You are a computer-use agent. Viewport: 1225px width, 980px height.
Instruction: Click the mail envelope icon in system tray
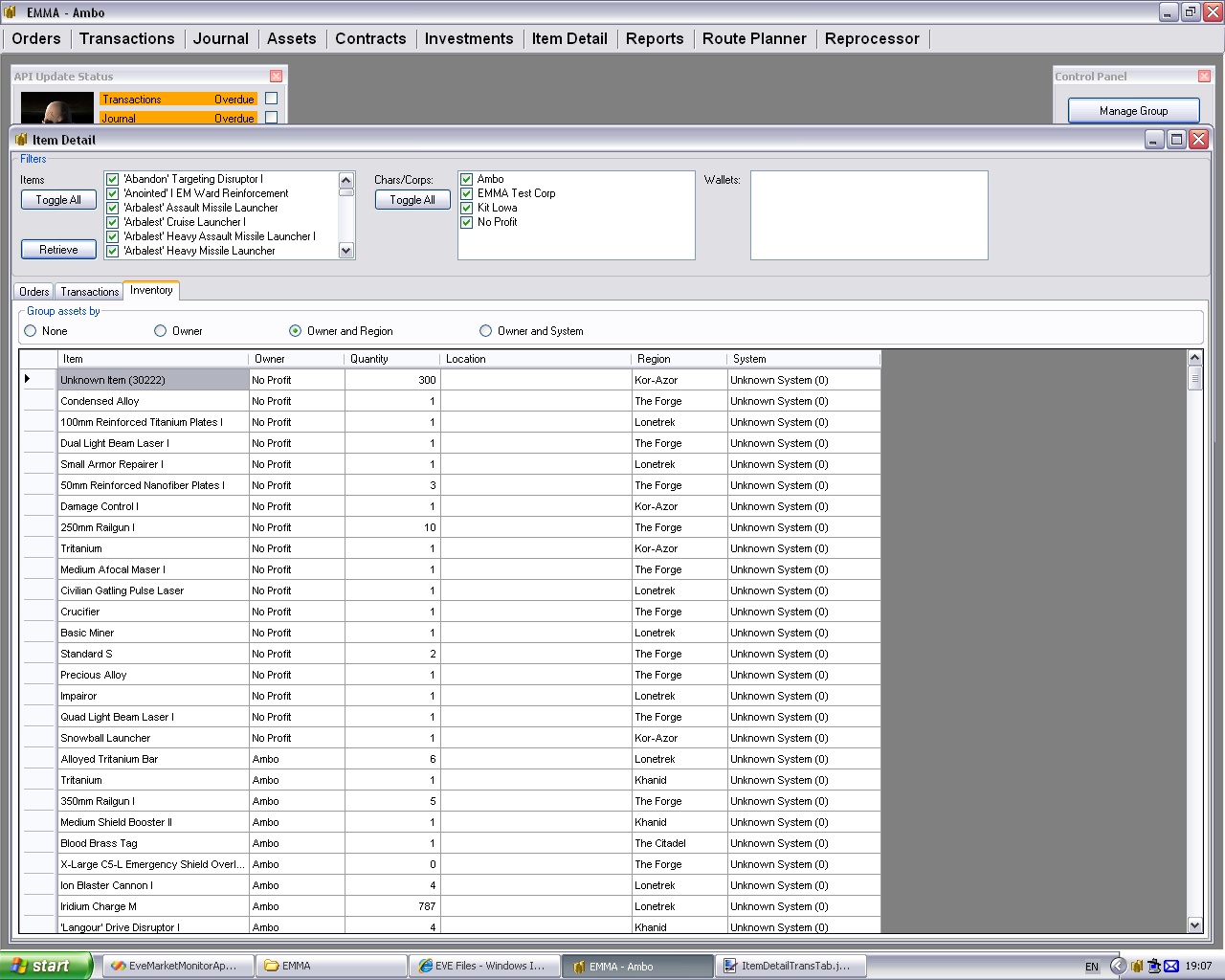1170,966
